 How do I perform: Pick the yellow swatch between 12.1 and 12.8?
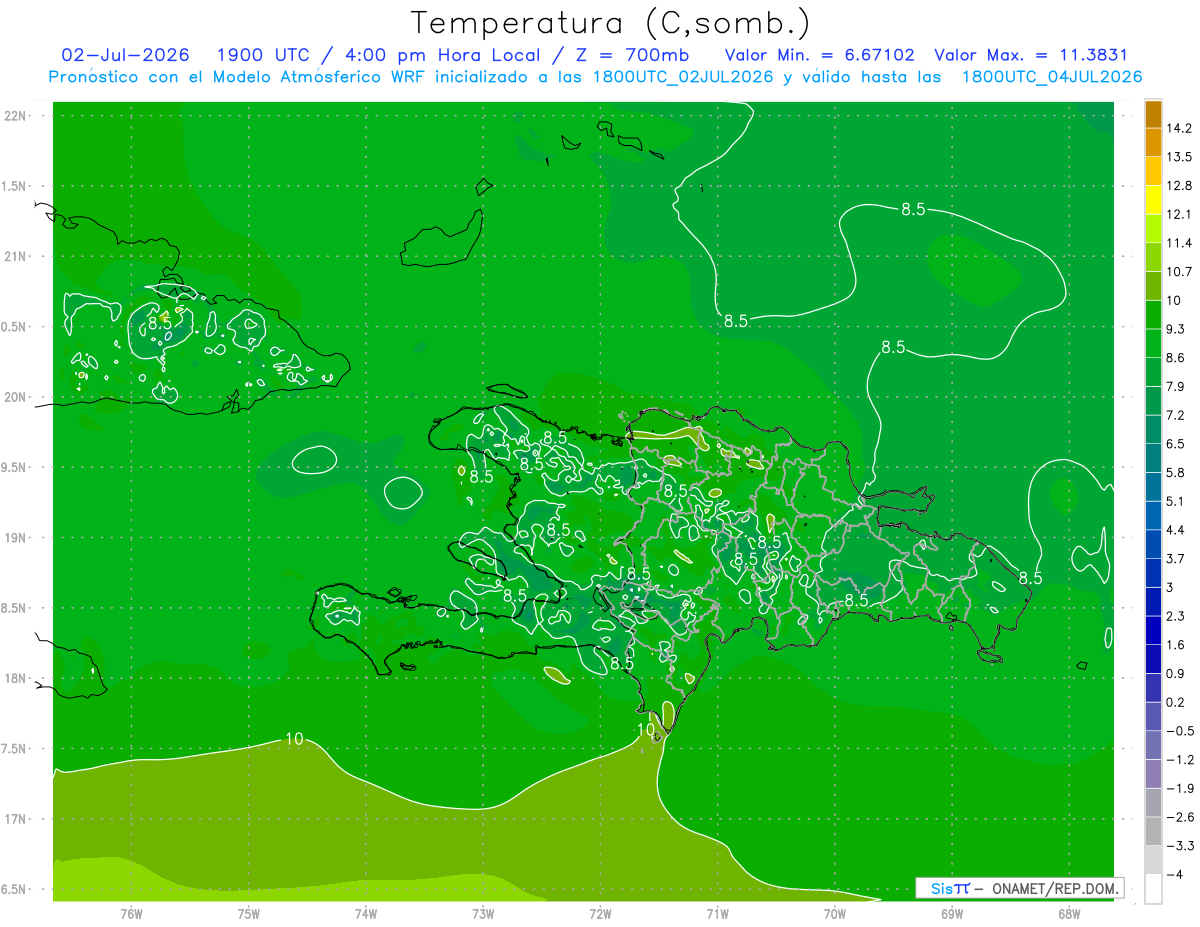[x=1153, y=200]
